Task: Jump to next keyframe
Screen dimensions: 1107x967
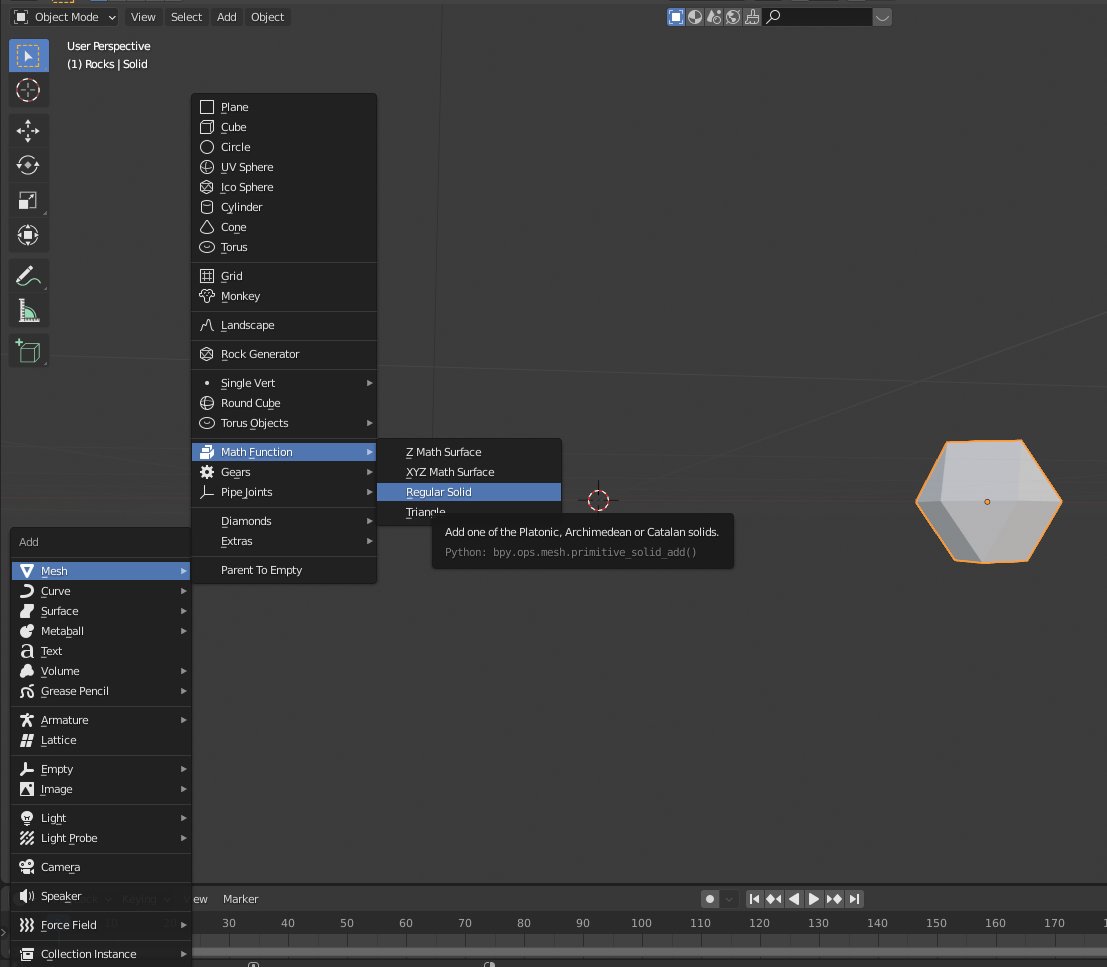Action: [834, 899]
